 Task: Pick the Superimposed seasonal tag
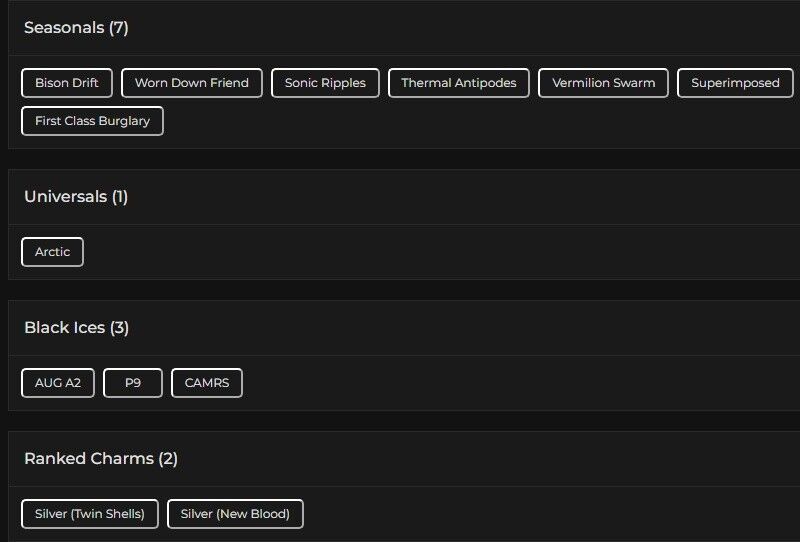pos(735,83)
